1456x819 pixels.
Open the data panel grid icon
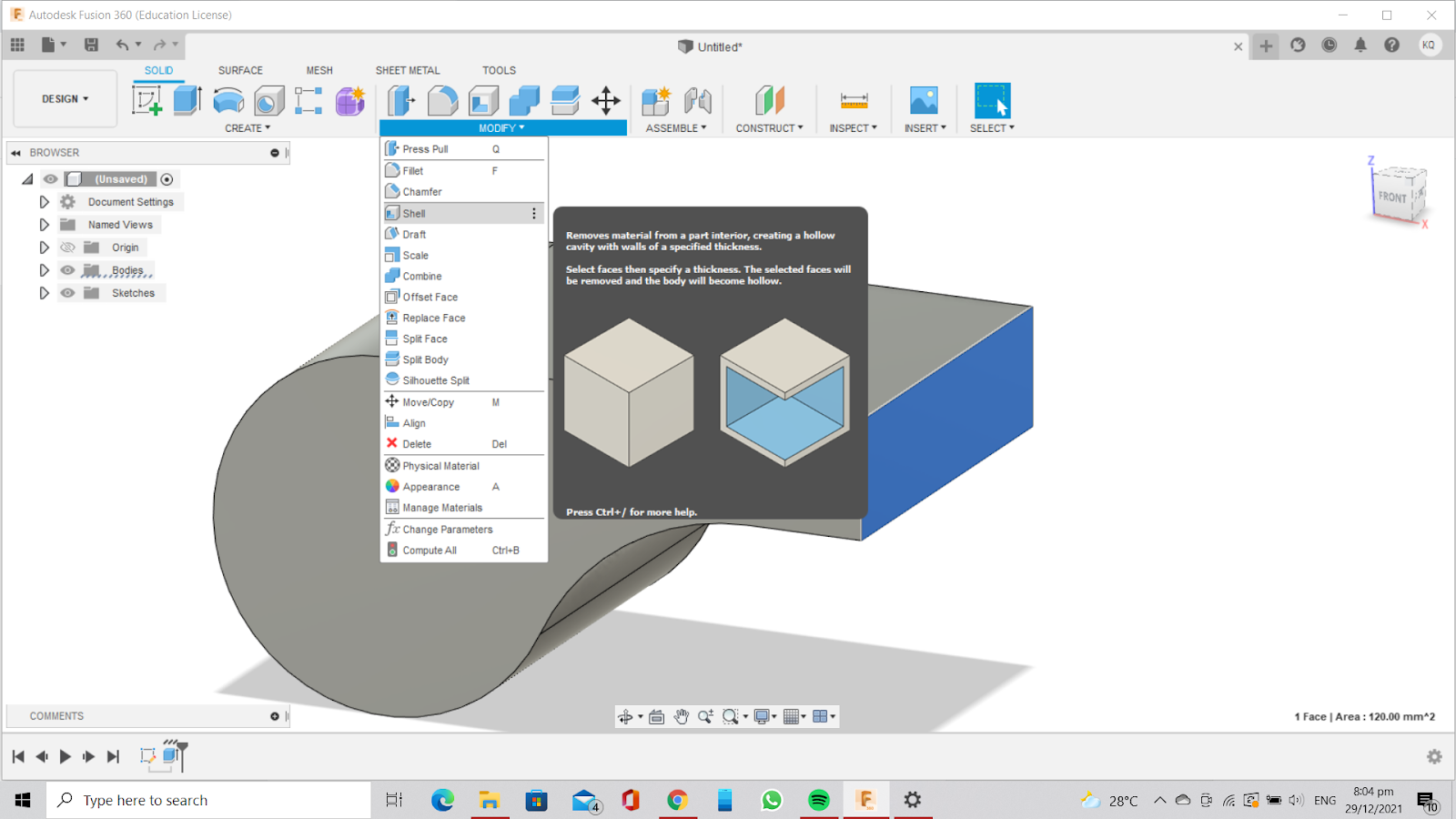pos(17,45)
